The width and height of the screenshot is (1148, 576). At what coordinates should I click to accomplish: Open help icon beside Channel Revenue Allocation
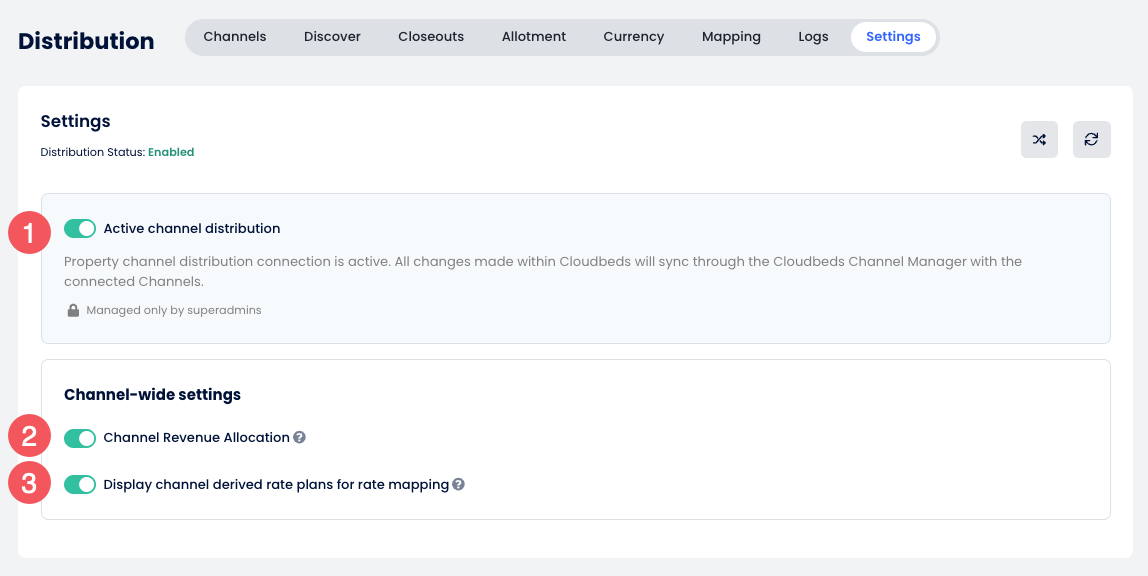(299, 438)
